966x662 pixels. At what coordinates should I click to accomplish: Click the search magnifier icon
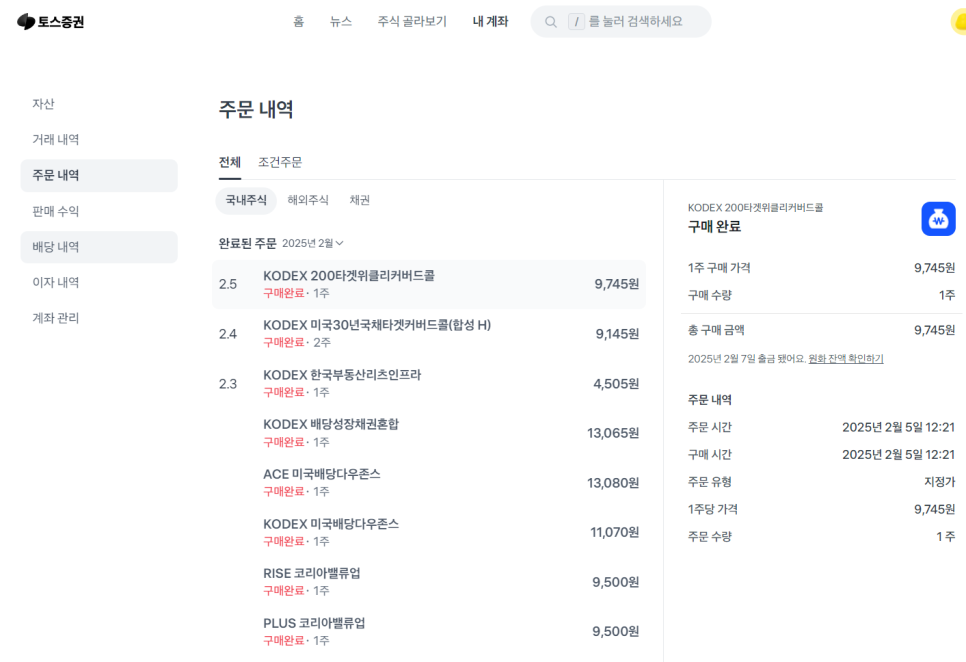pos(551,22)
